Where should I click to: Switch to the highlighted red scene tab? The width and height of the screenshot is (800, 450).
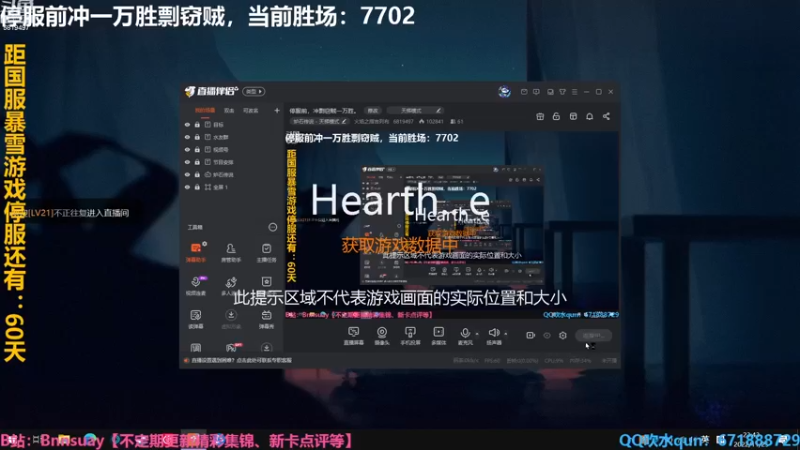205,110
